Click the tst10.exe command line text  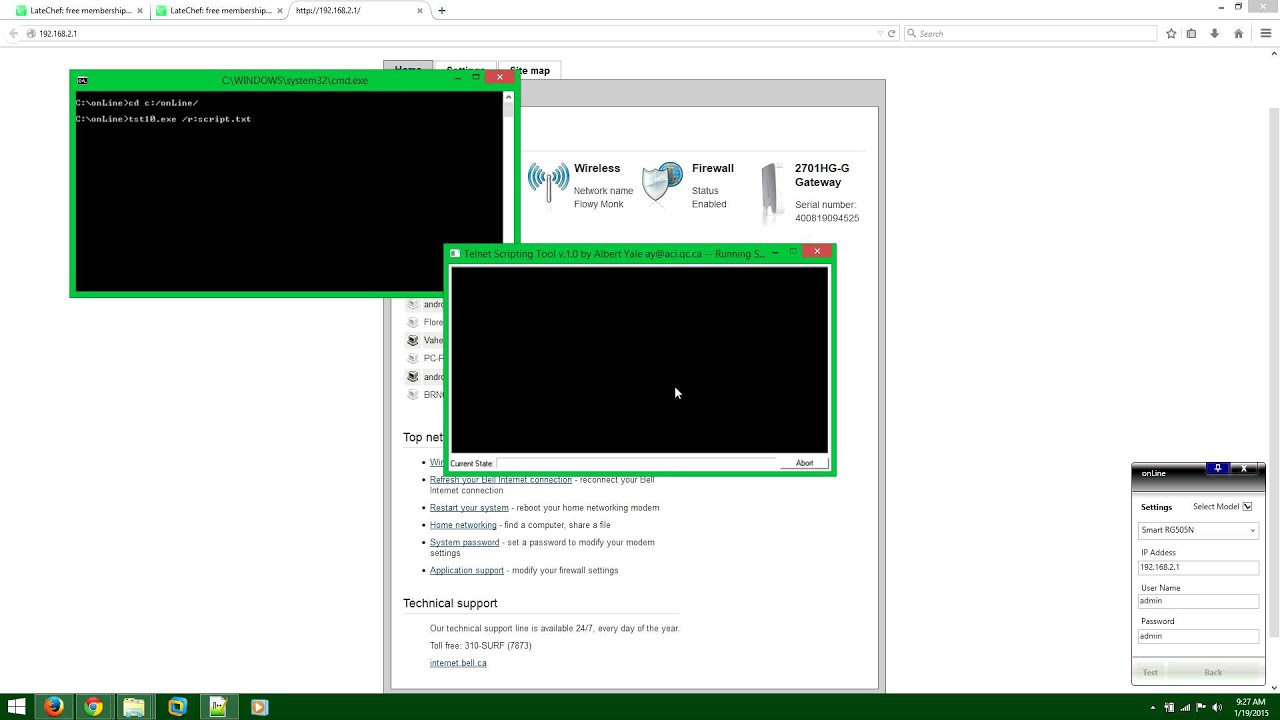tap(163, 119)
